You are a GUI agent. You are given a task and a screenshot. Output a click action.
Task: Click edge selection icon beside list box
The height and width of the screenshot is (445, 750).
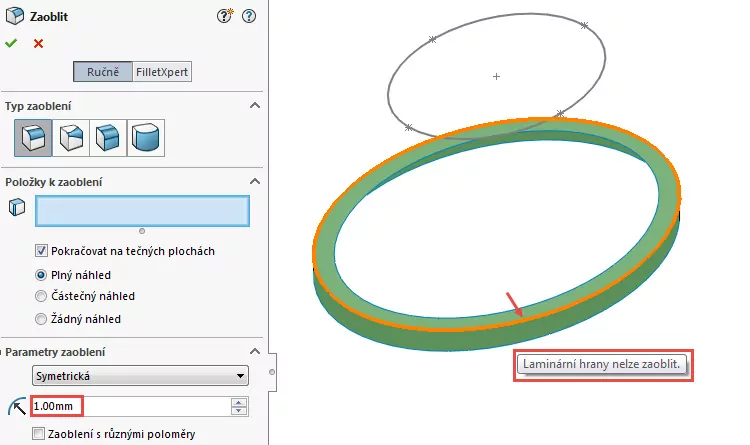17,207
